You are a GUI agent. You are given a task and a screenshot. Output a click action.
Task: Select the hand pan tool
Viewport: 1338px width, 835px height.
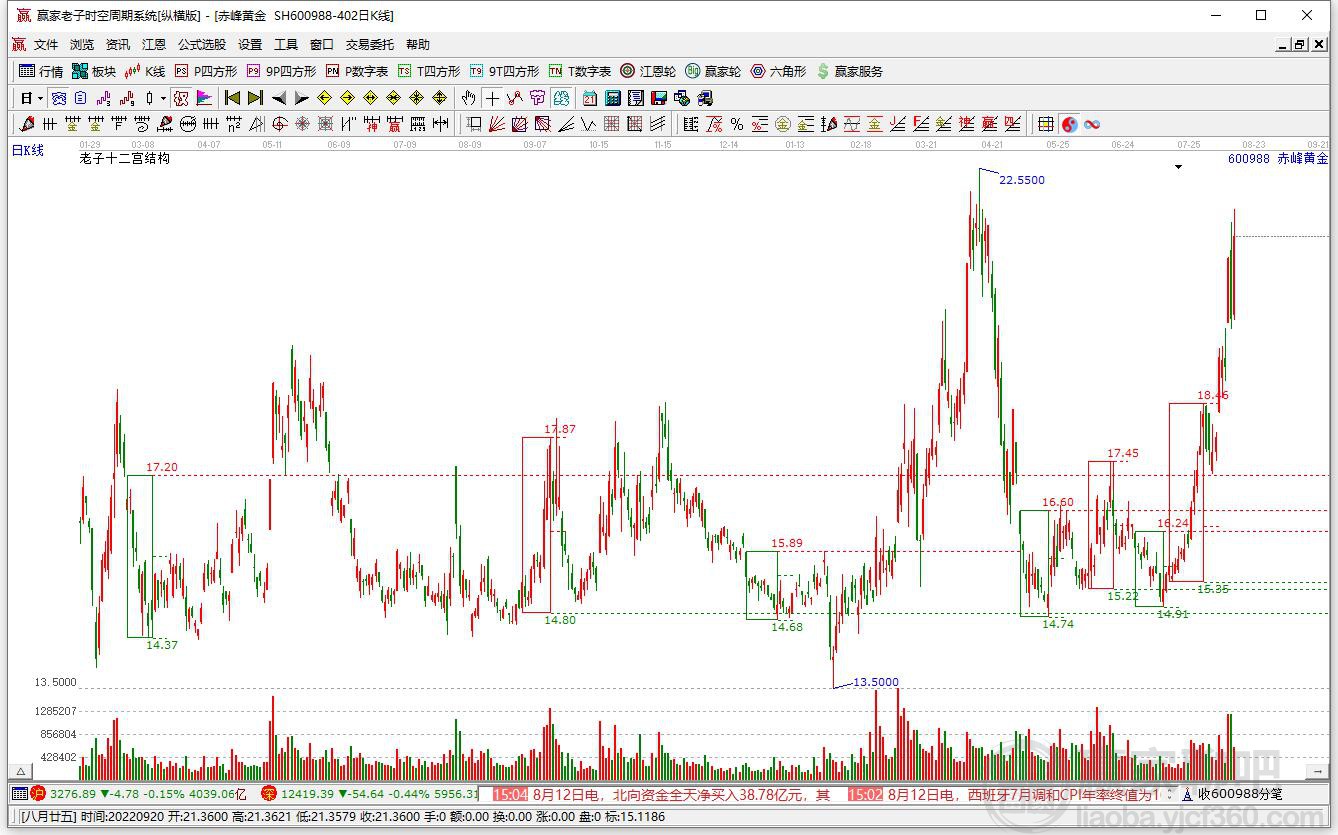468,98
